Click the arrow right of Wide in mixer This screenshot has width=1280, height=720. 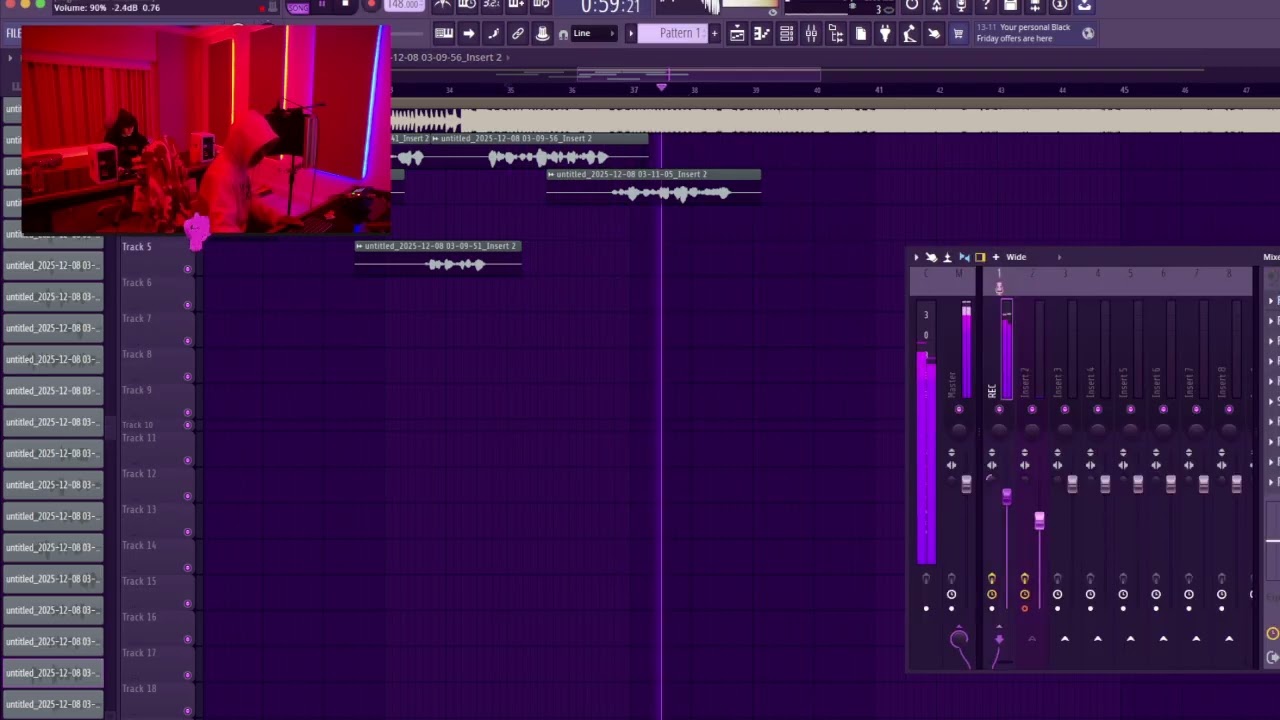click(x=1059, y=257)
